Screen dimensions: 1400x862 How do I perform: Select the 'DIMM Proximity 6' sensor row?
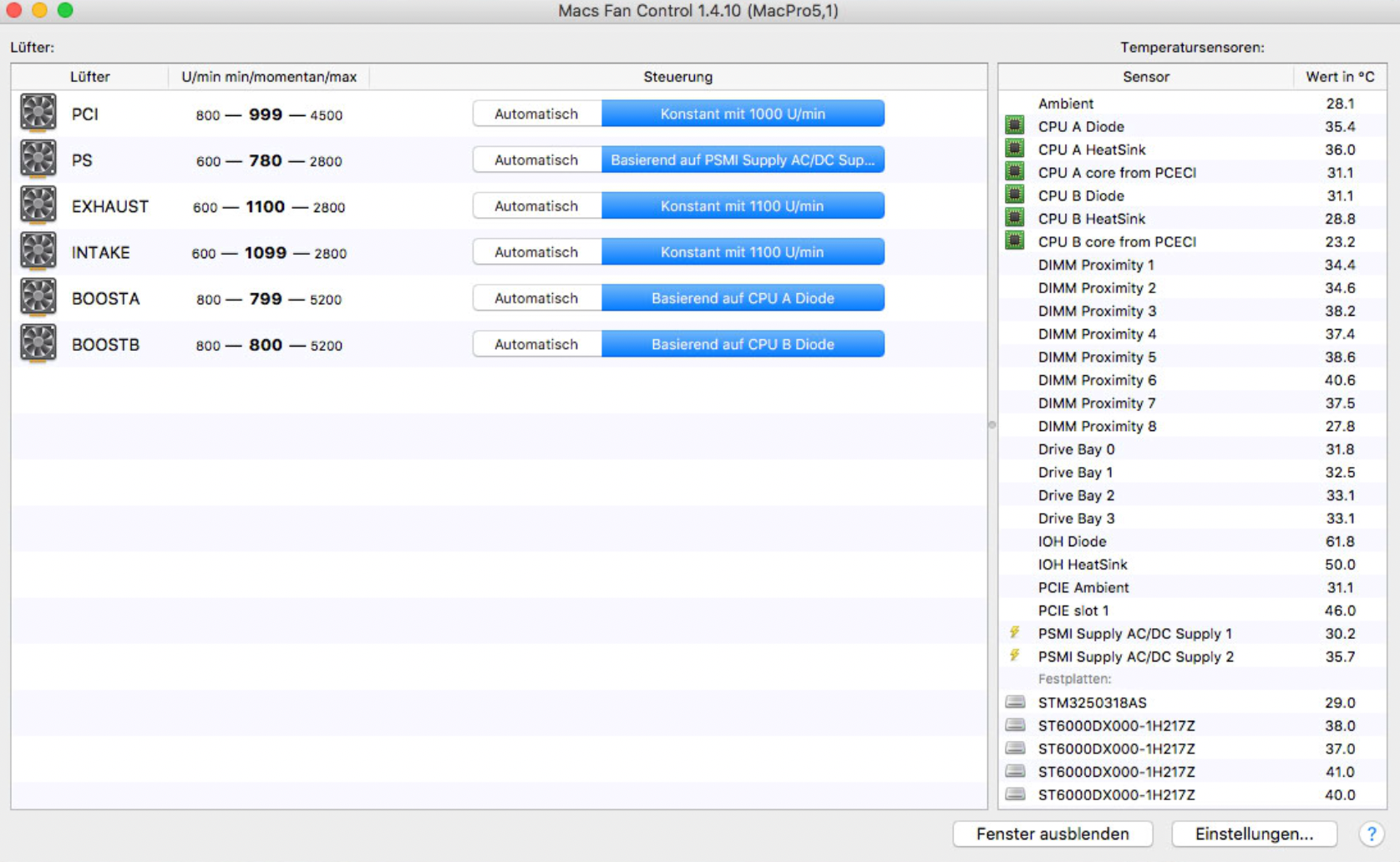click(x=1193, y=379)
